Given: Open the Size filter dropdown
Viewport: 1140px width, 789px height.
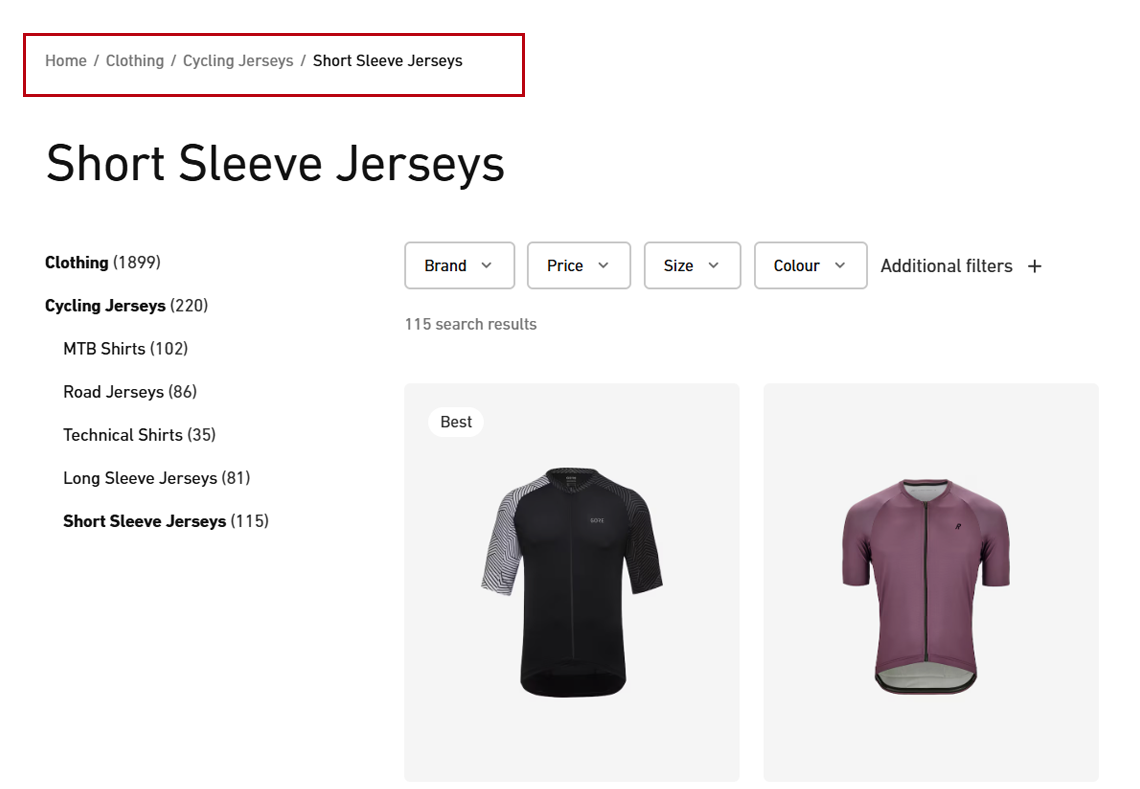Looking at the screenshot, I should 692,266.
